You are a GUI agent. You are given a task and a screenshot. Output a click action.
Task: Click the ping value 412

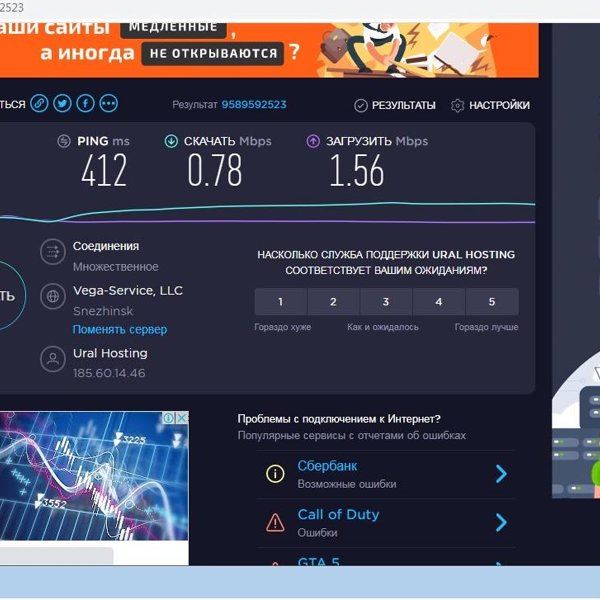pyautogui.click(x=104, y=170)
